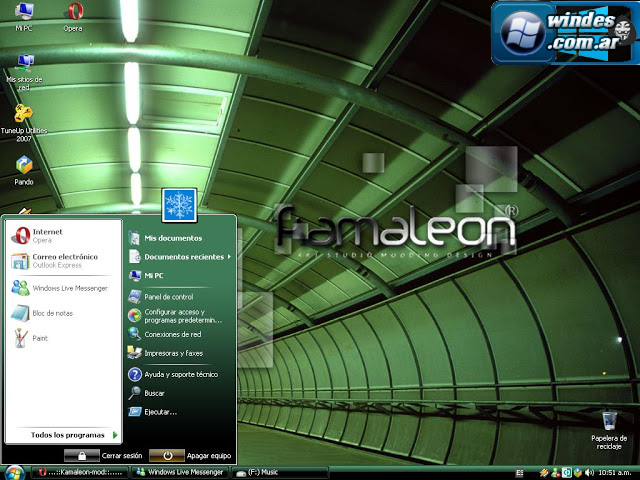Image resolution: width=640 pixels, height=480 pixels.
Task: Open the volume speaker tray icon
Action: pyautogui.click(x=589, y=473)
